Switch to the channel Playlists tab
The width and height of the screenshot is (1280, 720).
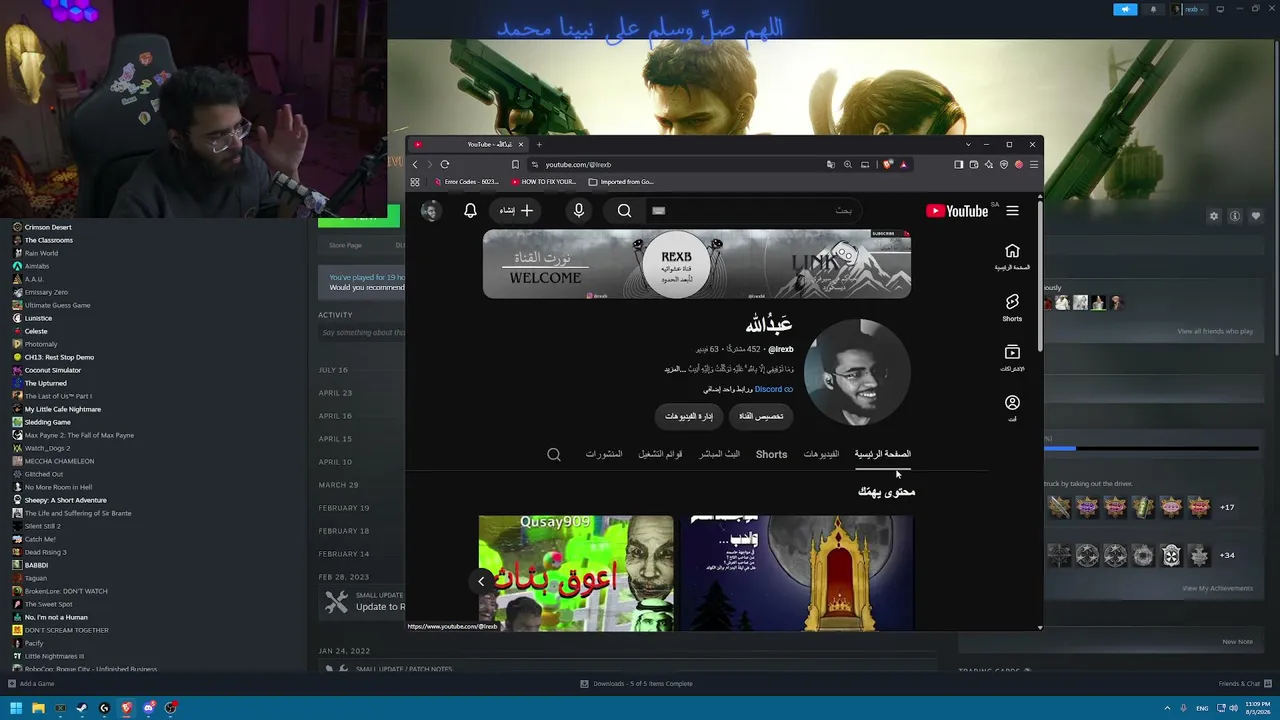pyautogui.click(x=660, y=454)
